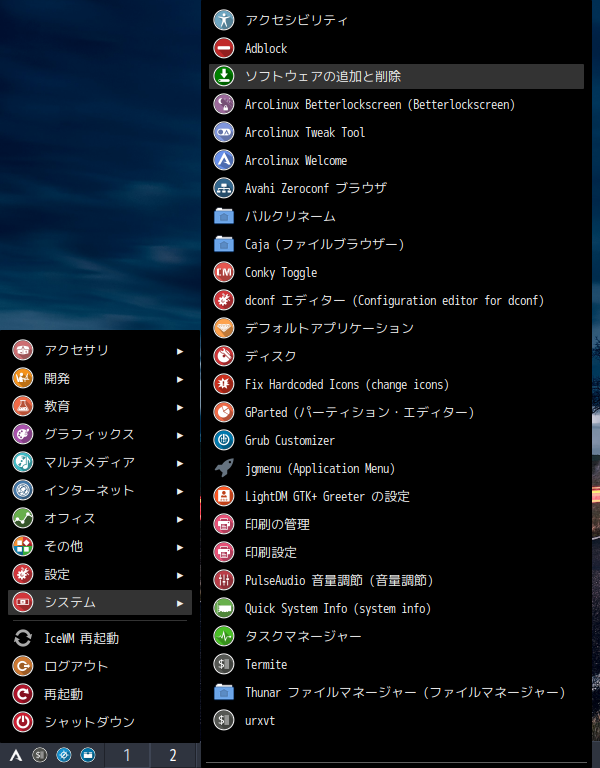Click the 印刷の管理 printer icon
Screen dimensions: 600x768
click(x=224, y=524)
